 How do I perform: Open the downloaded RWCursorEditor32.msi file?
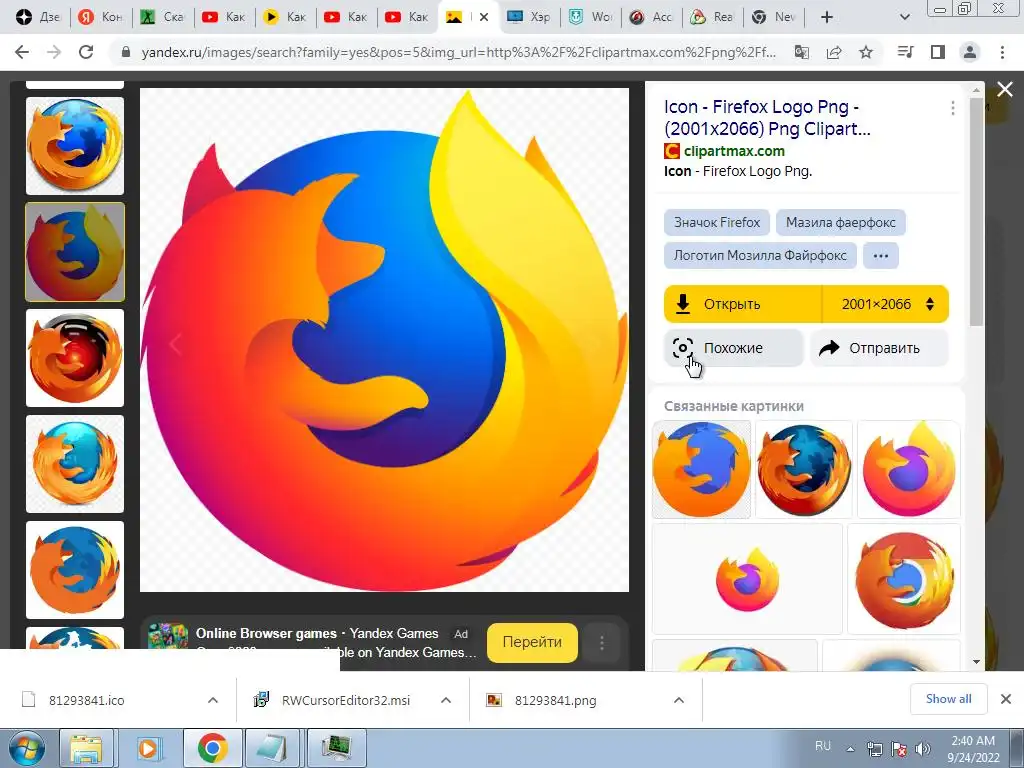[x=345, y=700]
